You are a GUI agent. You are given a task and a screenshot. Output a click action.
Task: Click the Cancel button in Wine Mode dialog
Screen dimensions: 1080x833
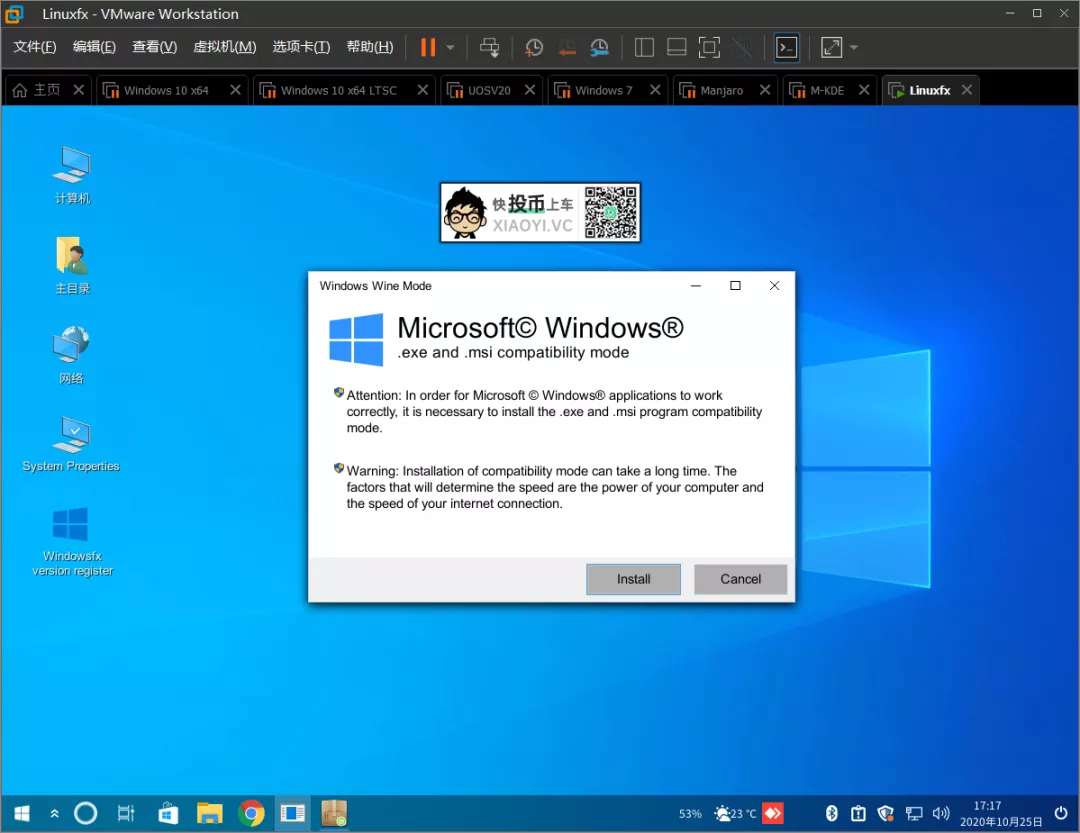(x=740, y=579)
